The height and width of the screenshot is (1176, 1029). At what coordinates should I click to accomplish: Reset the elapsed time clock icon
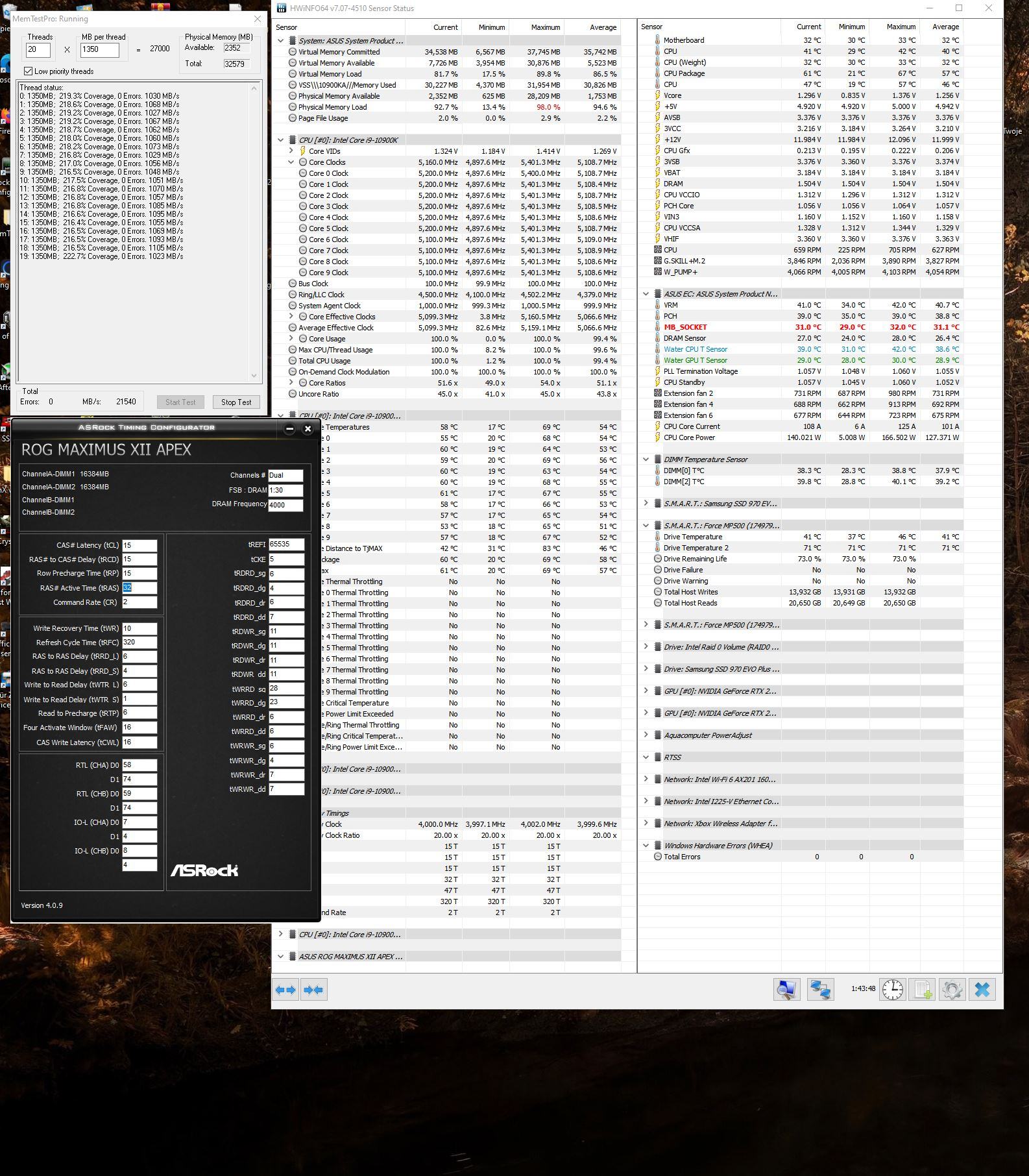pyautogui.click(x=893, y=990)
